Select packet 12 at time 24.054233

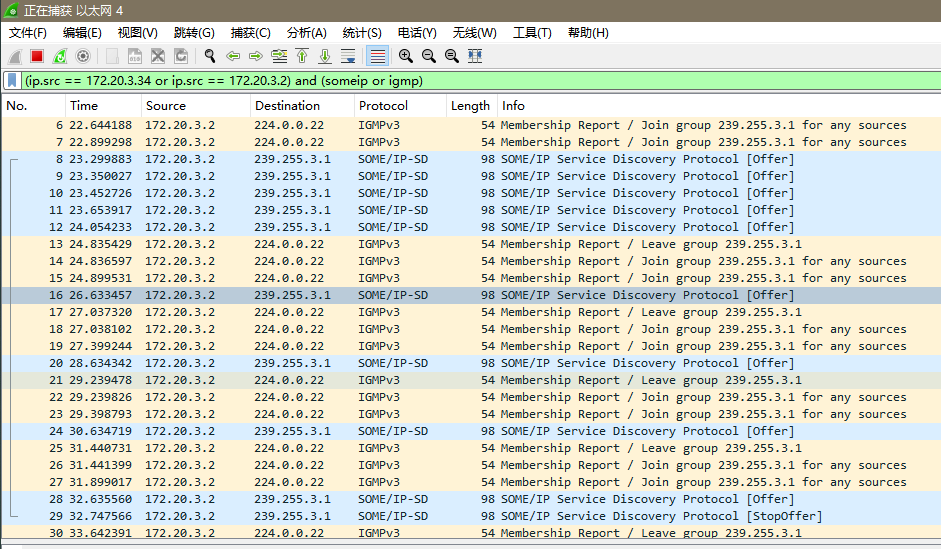[471, 227]
